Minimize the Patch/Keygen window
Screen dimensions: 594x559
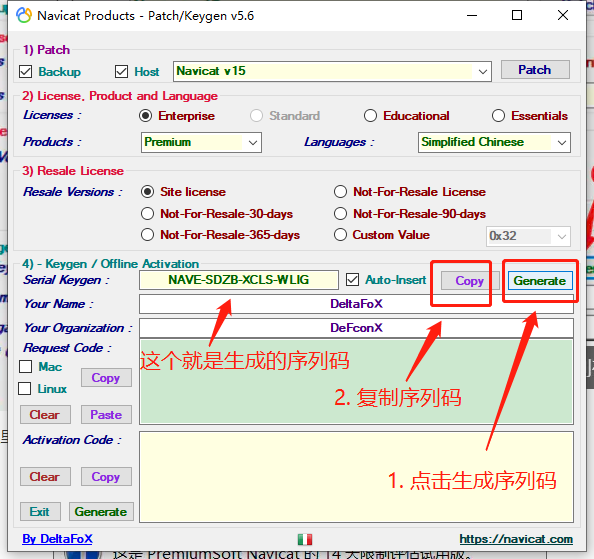[472, 16]
